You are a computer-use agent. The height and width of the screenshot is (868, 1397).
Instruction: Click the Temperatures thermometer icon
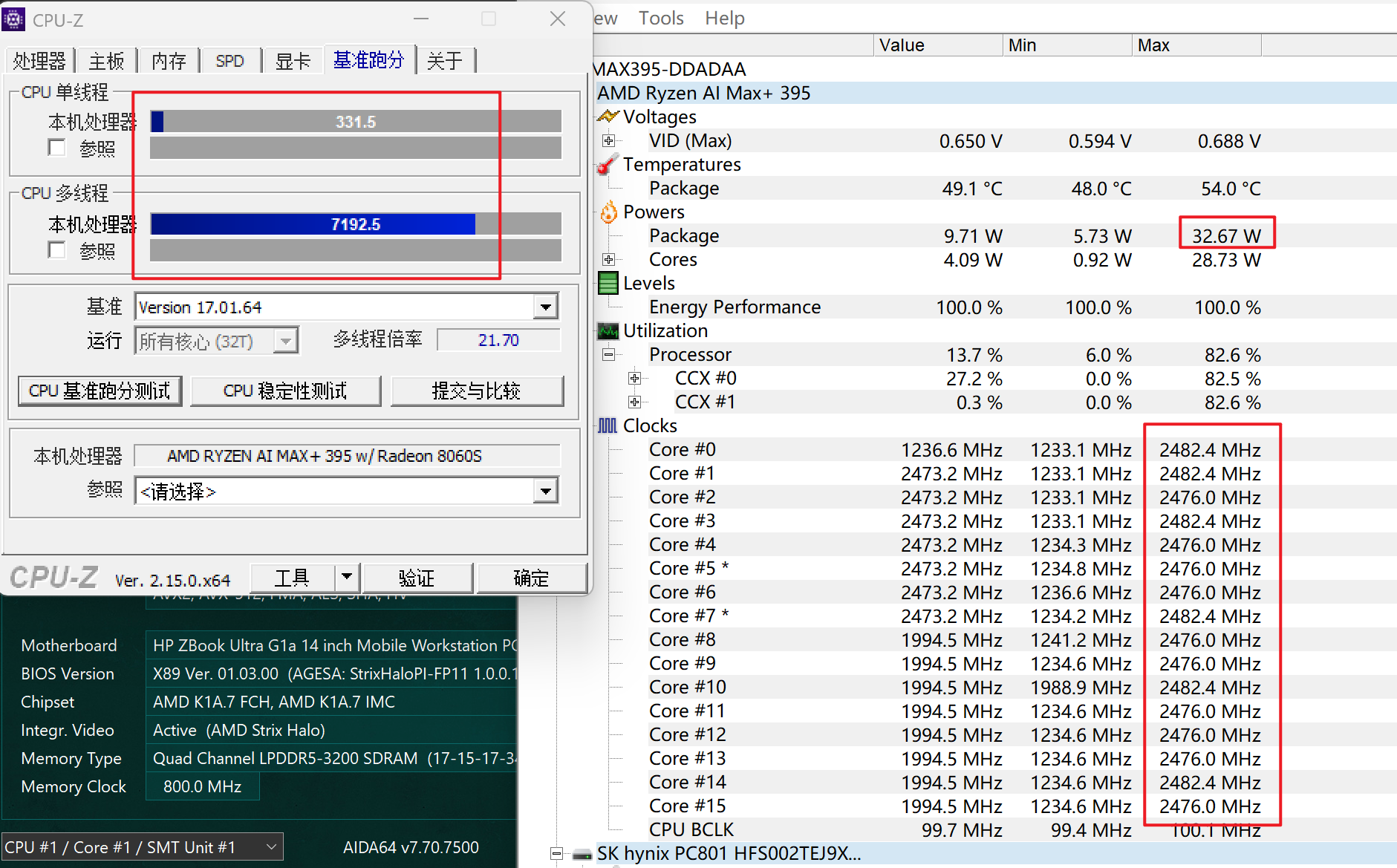[608, 164]
